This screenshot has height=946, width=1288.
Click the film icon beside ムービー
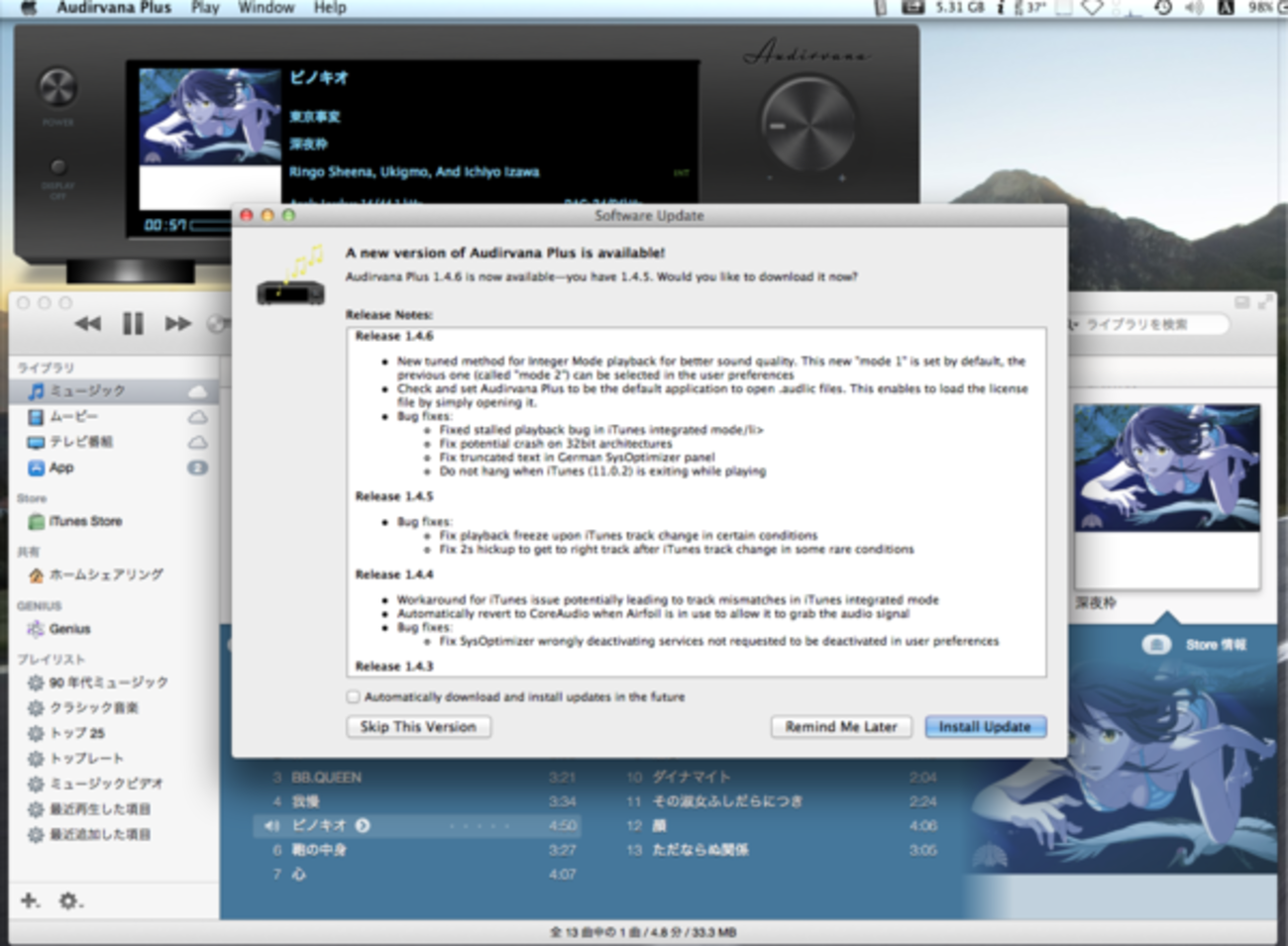[36, 417]
